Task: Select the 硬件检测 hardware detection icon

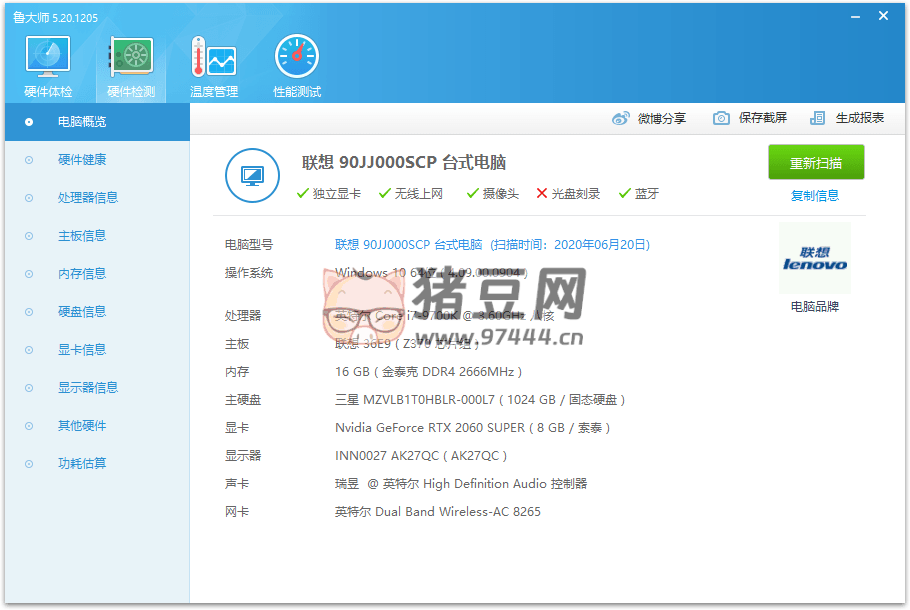Action: coord(131,64)
